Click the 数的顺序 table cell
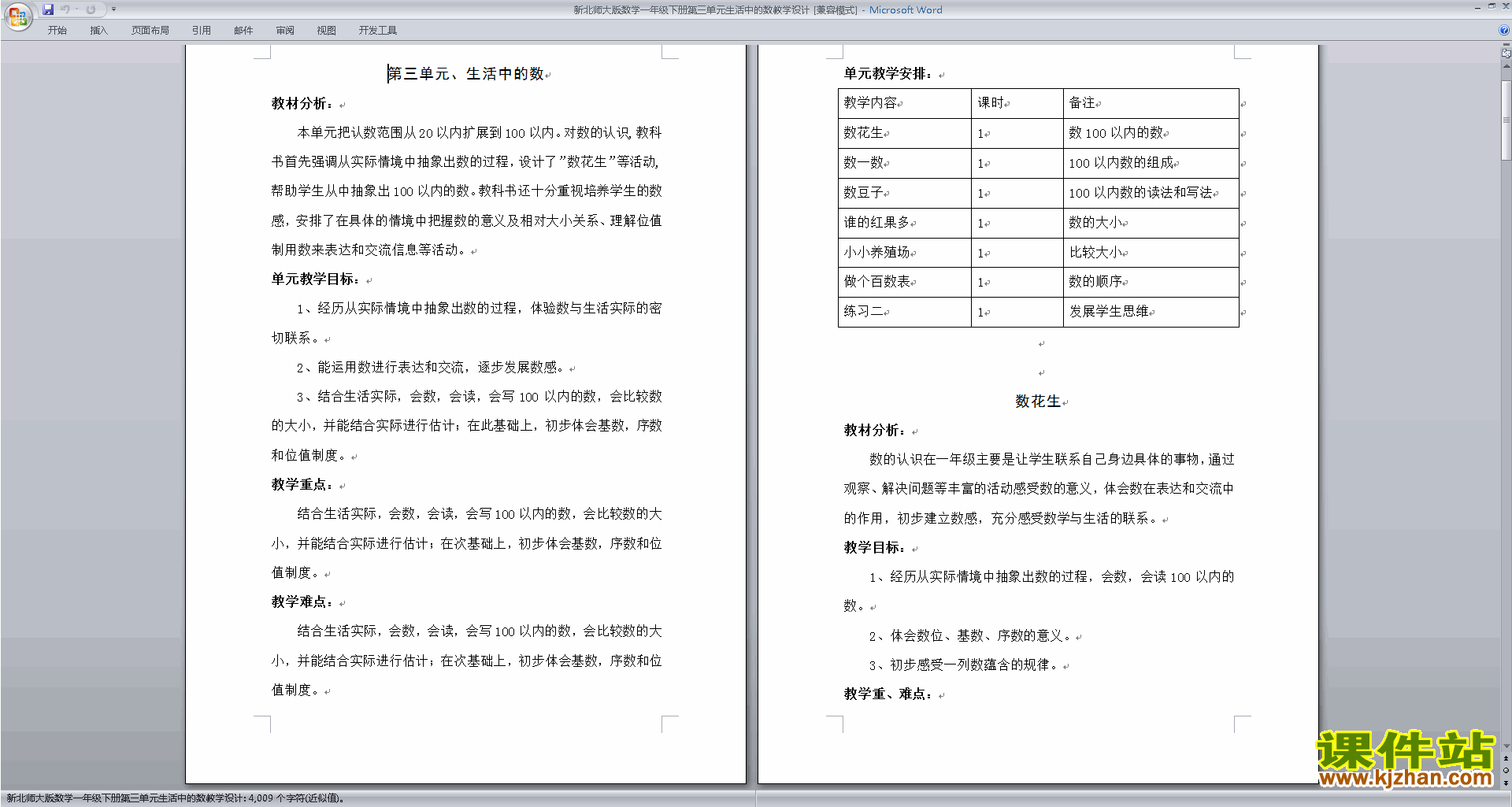Screen dimensions: 1512x807 [1151, 282]
